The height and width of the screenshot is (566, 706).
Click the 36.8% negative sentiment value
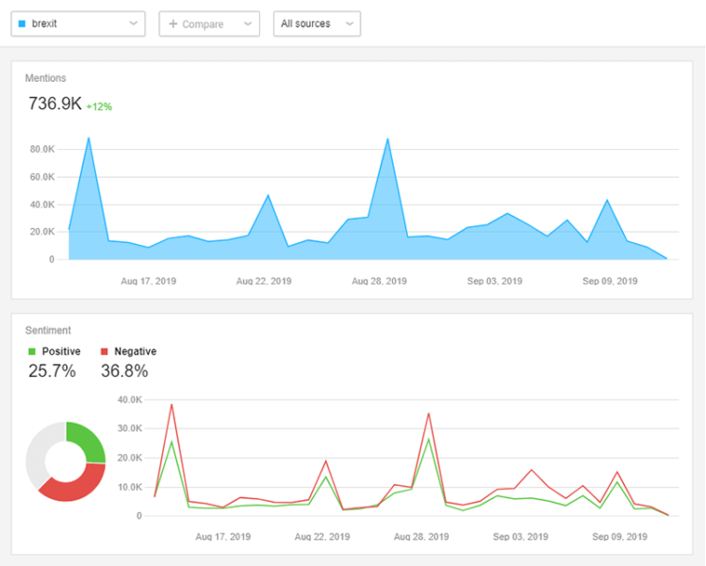coord(124,372)
